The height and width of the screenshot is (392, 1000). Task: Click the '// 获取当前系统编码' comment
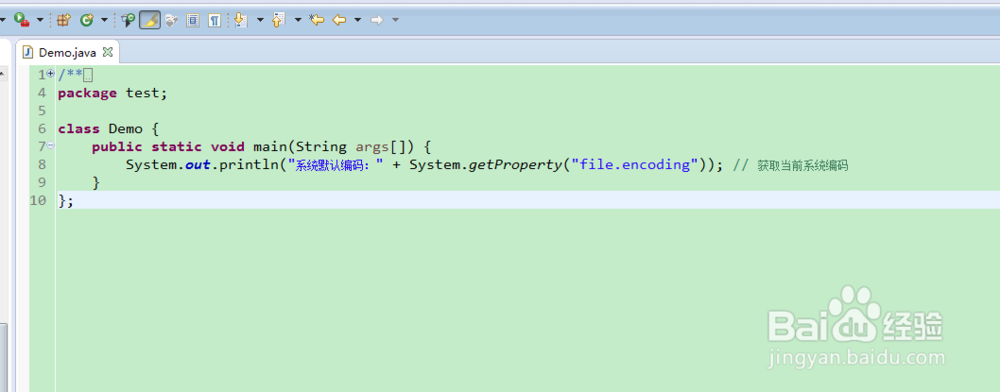point(791,166)
